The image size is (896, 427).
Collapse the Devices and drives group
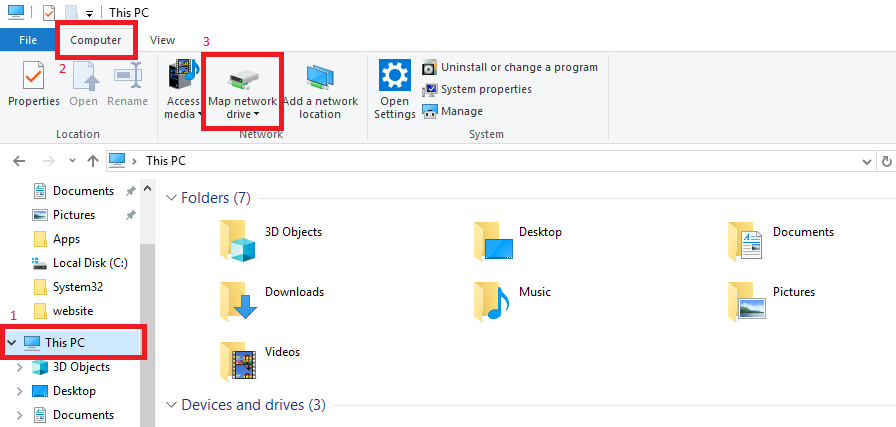point(171,405)
